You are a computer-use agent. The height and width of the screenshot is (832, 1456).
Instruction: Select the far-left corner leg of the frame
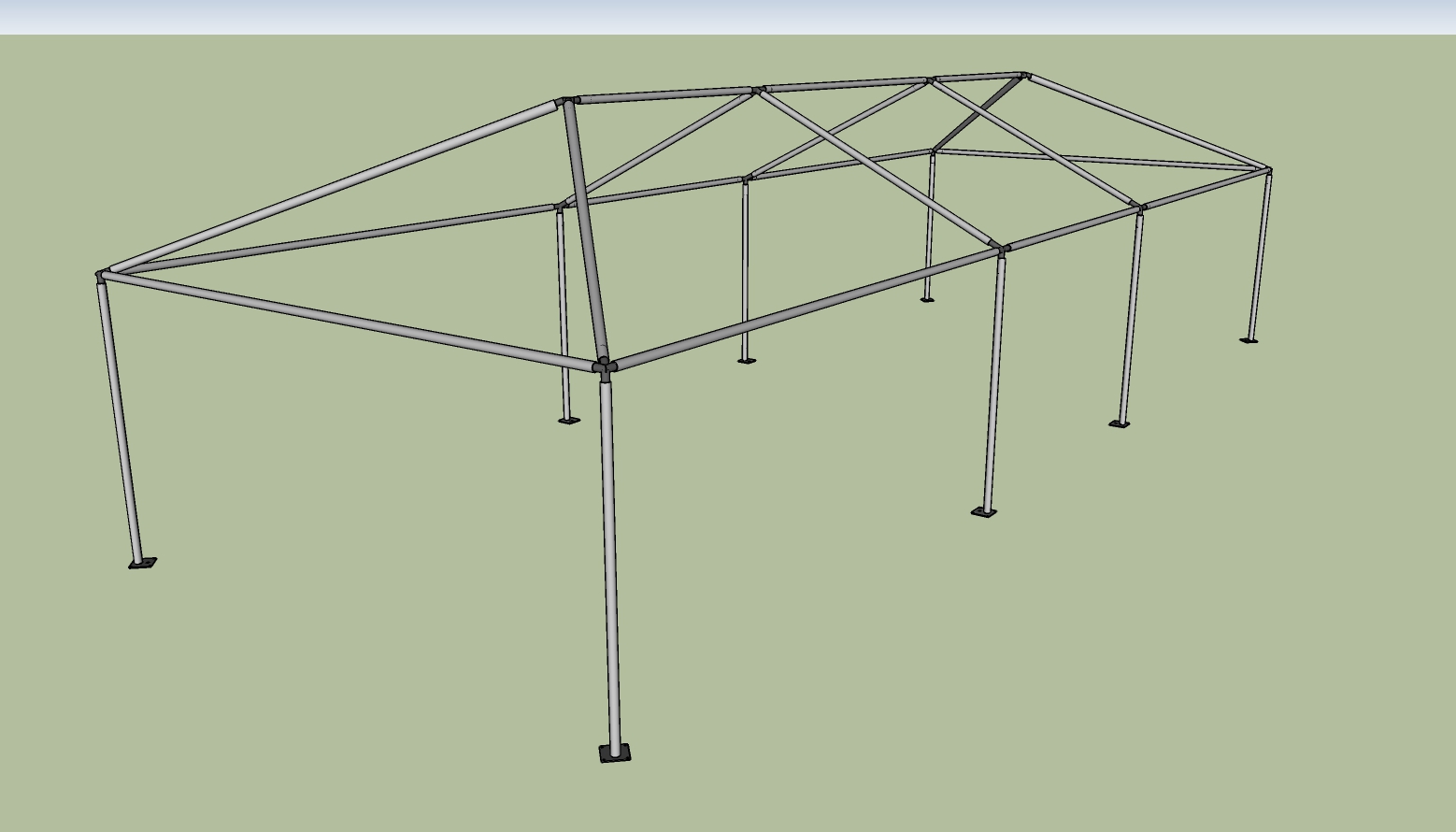(x=121, y=421)
